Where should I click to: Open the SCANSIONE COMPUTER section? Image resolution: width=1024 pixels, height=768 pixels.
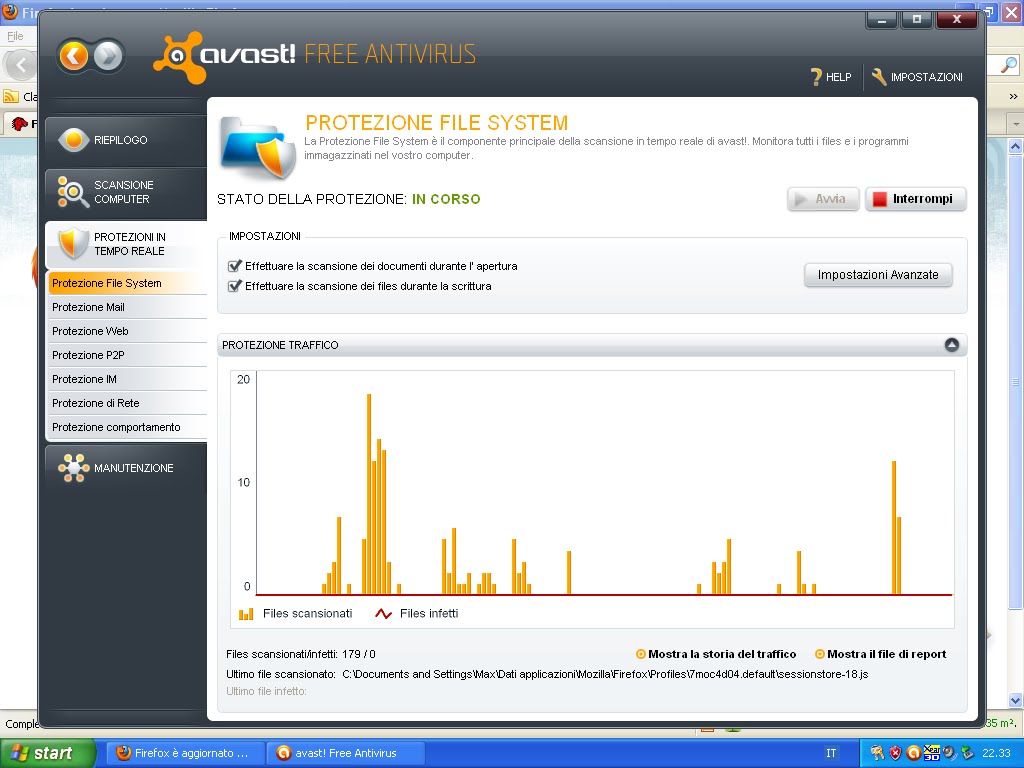(126, 192)
